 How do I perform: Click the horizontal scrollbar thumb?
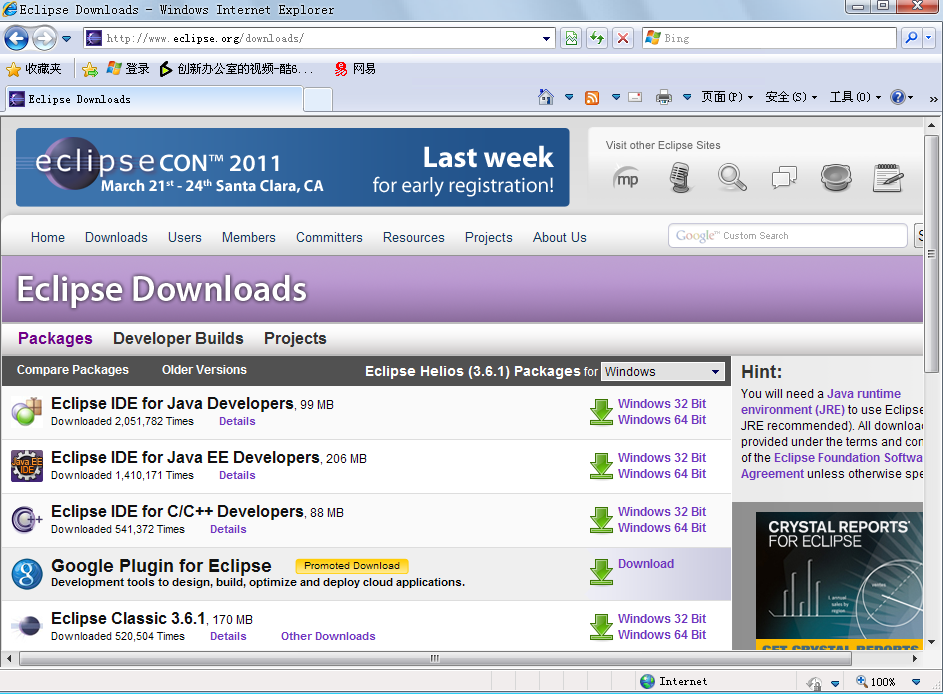pos(435,659)
